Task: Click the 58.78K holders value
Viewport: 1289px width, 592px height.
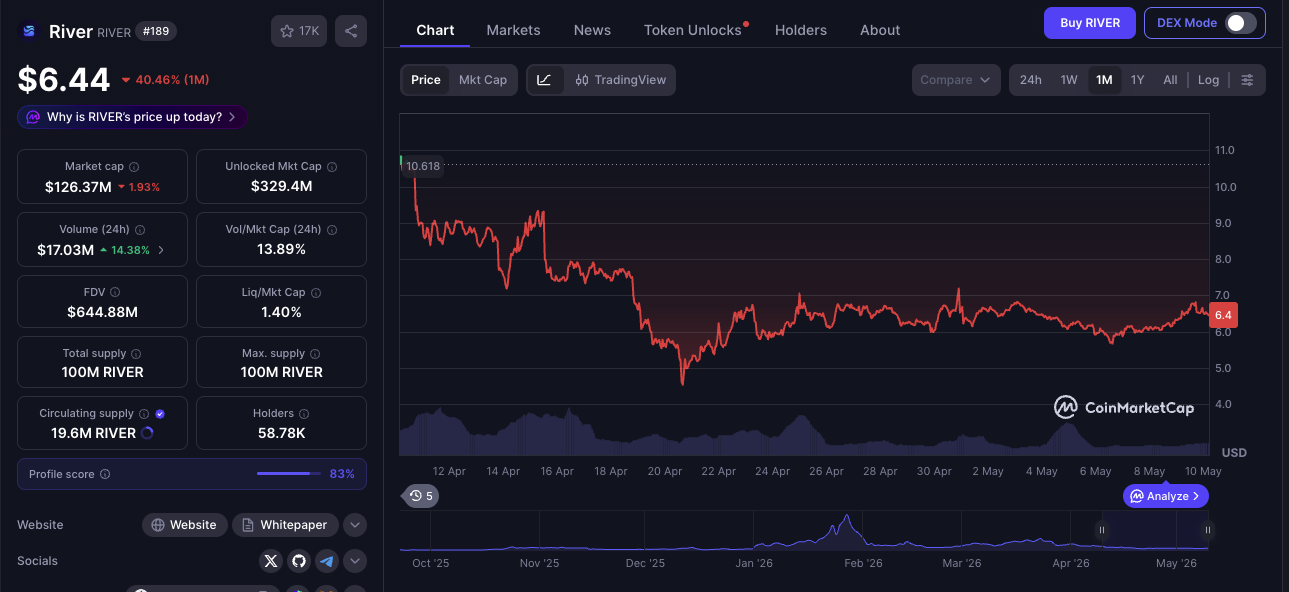Action: (x=281, y=433)
